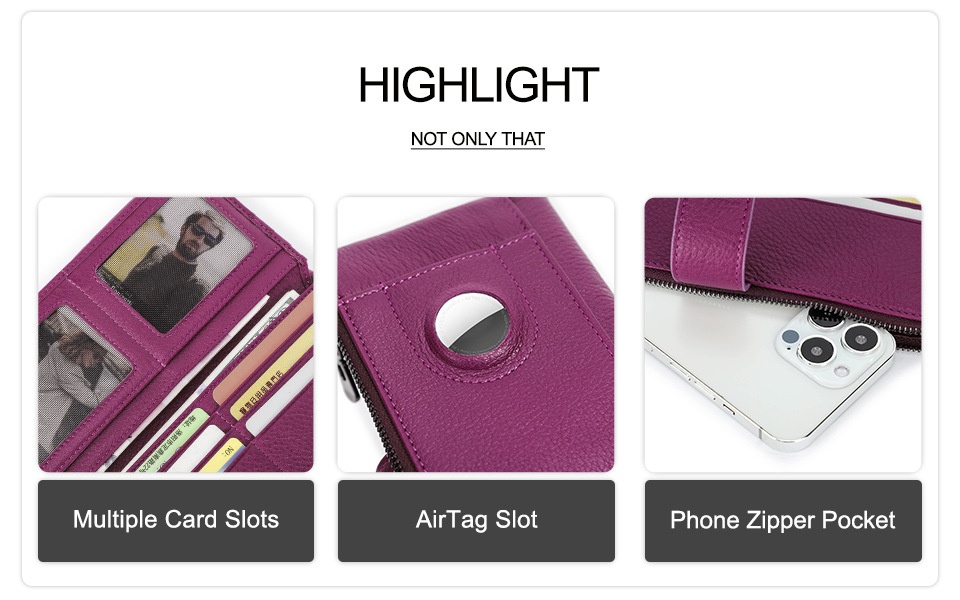This screenshot has height=600, width=960.
Task: Select the Multiple Card Slots wallet image
Action: pos(176,334)
